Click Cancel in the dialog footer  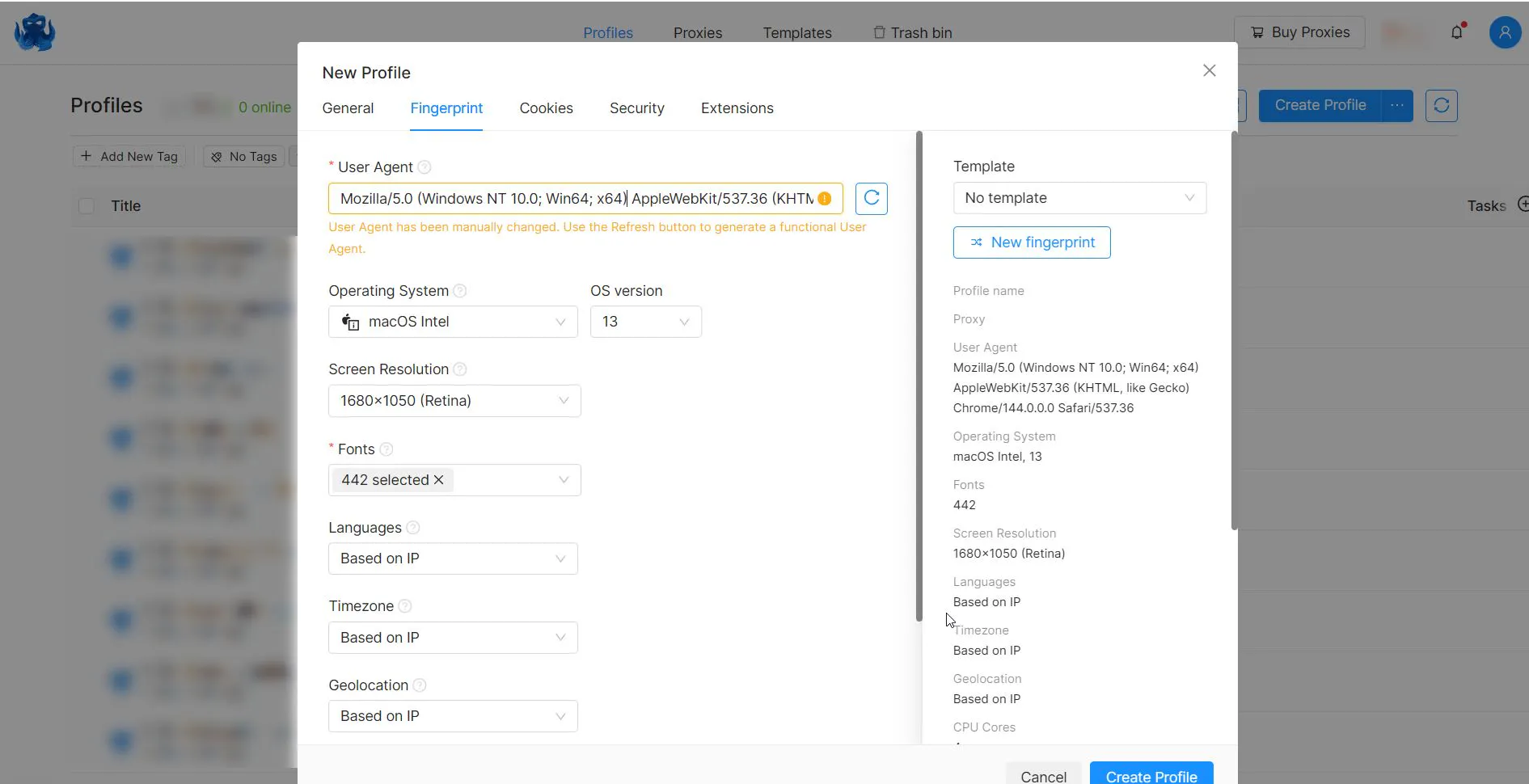coord(1043,774)
